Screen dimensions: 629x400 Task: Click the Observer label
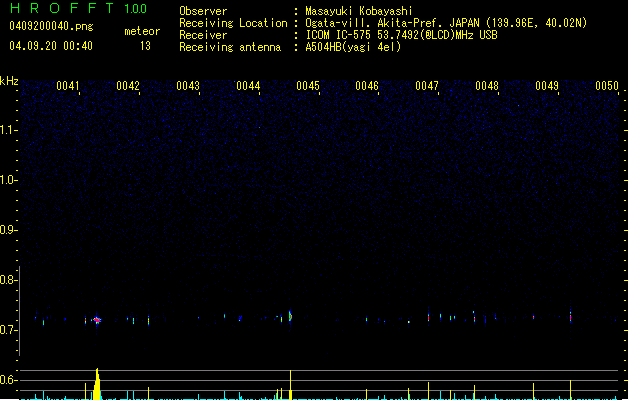203,11
